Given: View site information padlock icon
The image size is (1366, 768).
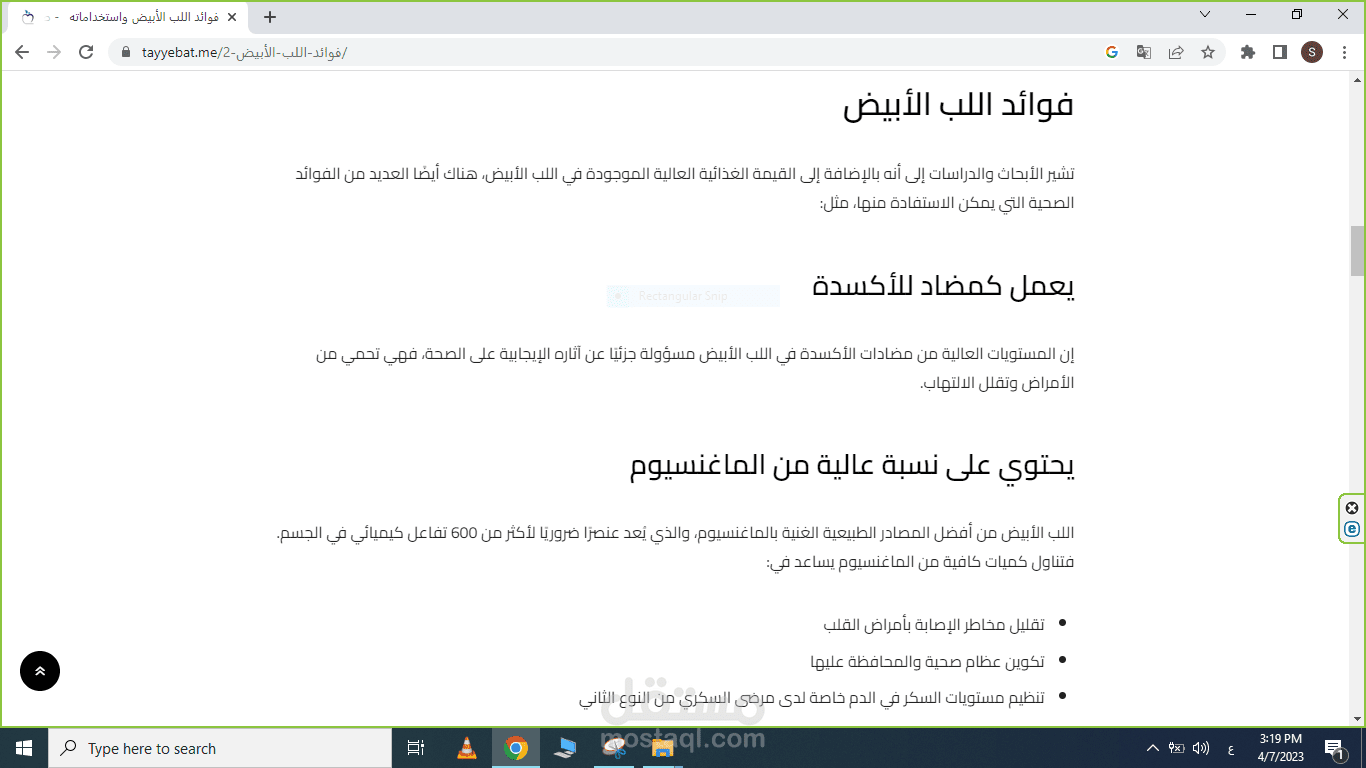Looking at the screenshot, I should [x=125, y=52].
